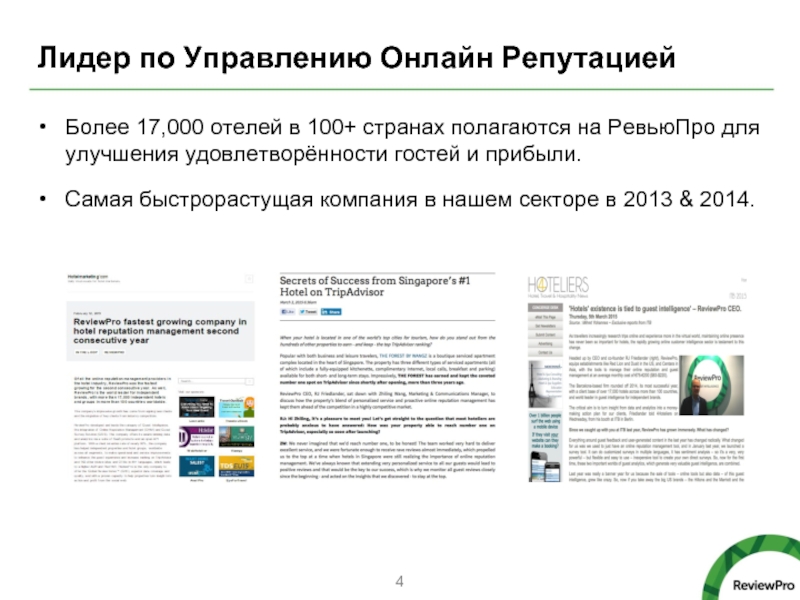Click the slide title 'Лидер по Управлению Онлайн Репутацией'
The height and width of the screenshot is (600, 800).
(357, 58)
